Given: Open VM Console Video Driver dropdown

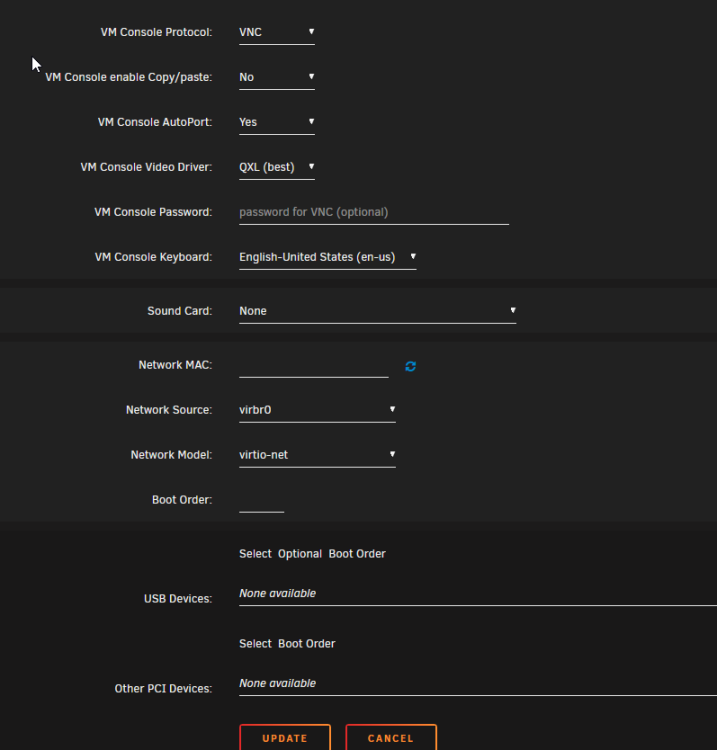Looking at the screenshot, I should [x=277, y=167].
